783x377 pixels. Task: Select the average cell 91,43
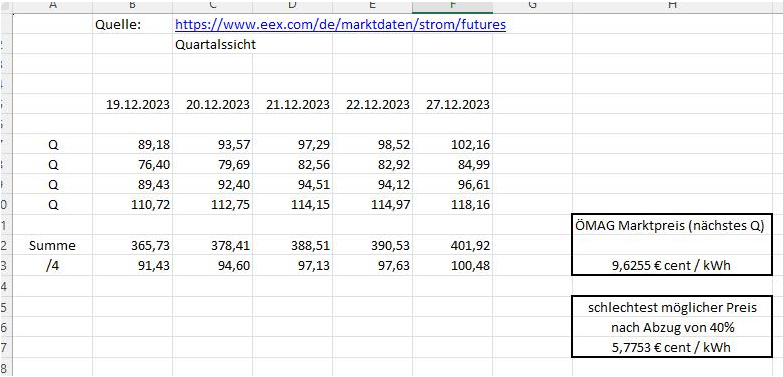pyautogui.click(x=132, y=266)
